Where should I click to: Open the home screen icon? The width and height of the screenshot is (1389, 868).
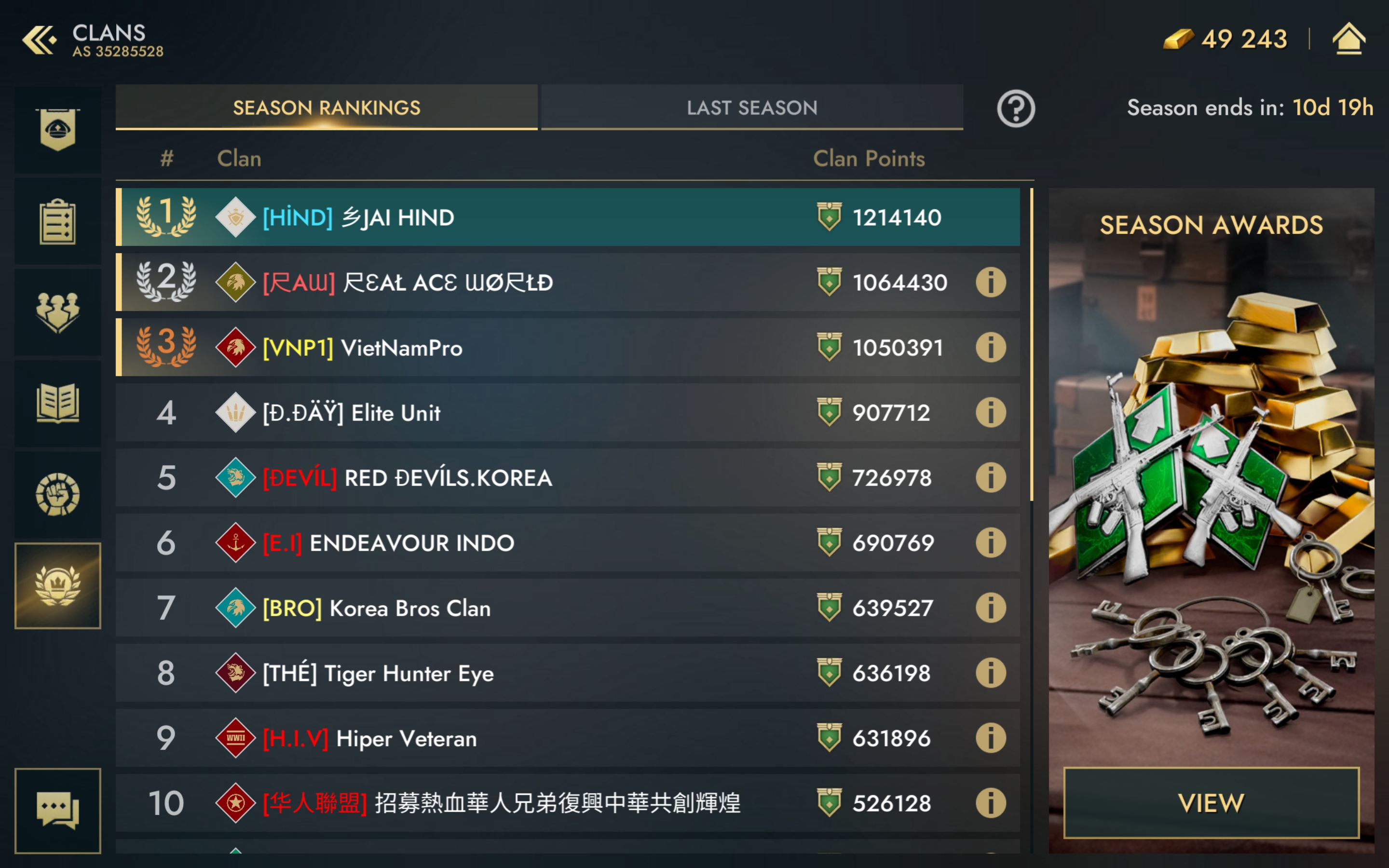(1348, 39)
